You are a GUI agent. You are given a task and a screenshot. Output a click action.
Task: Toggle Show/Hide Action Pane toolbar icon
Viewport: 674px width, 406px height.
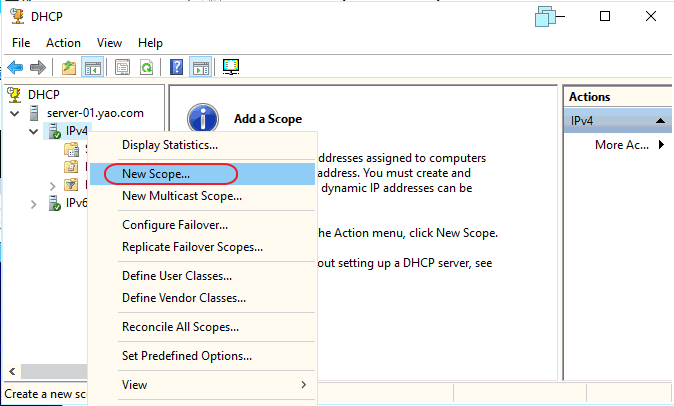click(x=200, y=68)
